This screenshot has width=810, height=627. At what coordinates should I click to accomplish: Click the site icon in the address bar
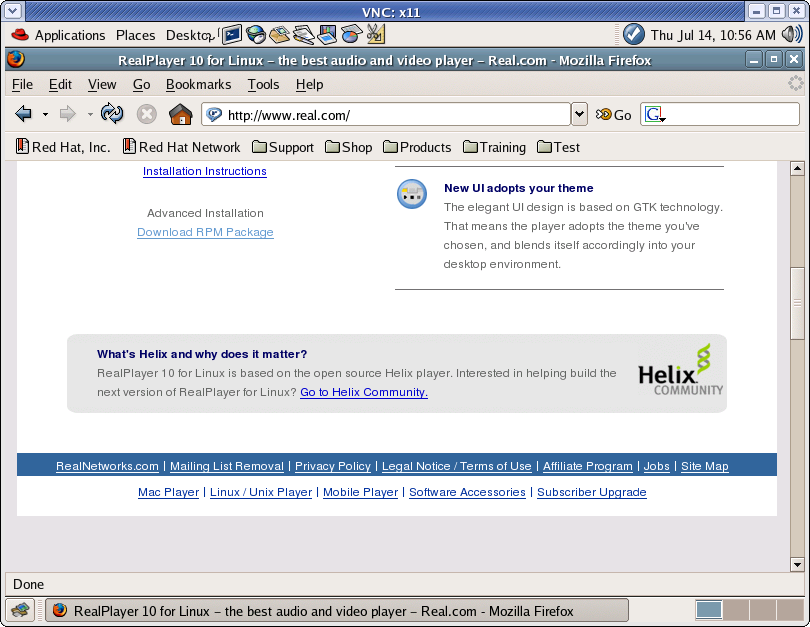[x=214, y=115]
